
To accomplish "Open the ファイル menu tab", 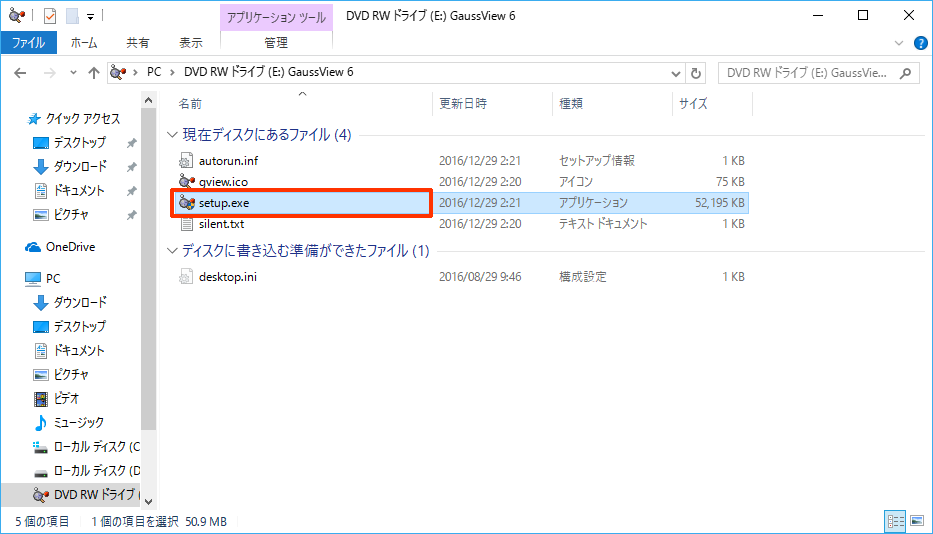I will (29, 43).
